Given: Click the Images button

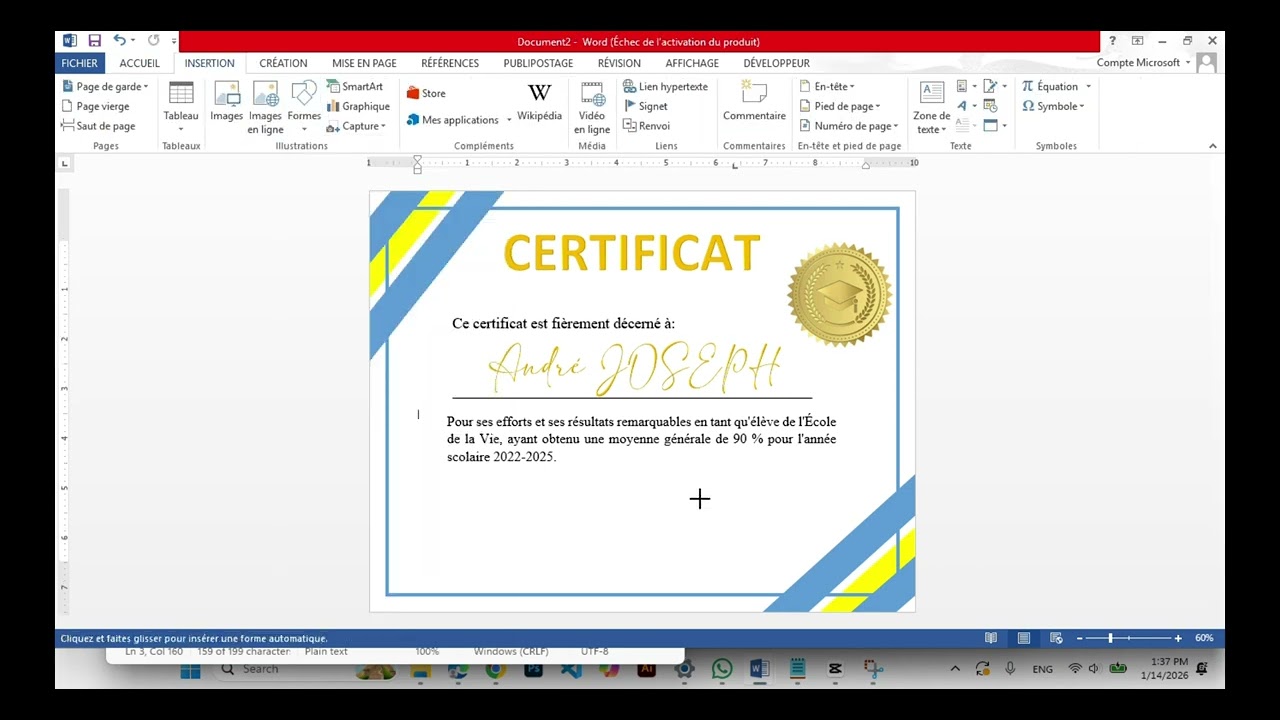Looking at the screenshot, I should (227, 102).
